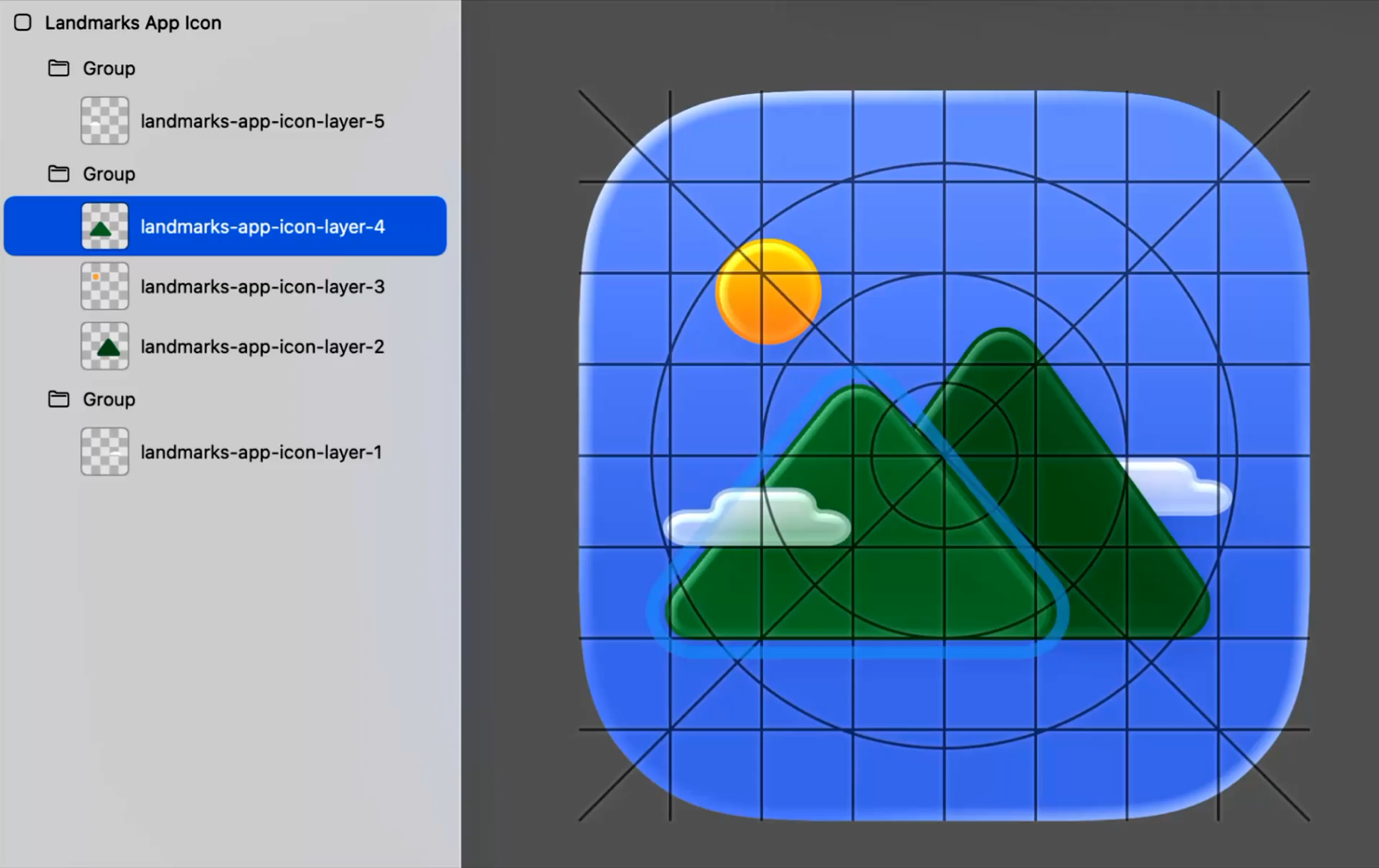Screen dimensions: 1379x868
Task: Select landmarks-app-icon-layer-2 layer name
Action: point(262,346)
